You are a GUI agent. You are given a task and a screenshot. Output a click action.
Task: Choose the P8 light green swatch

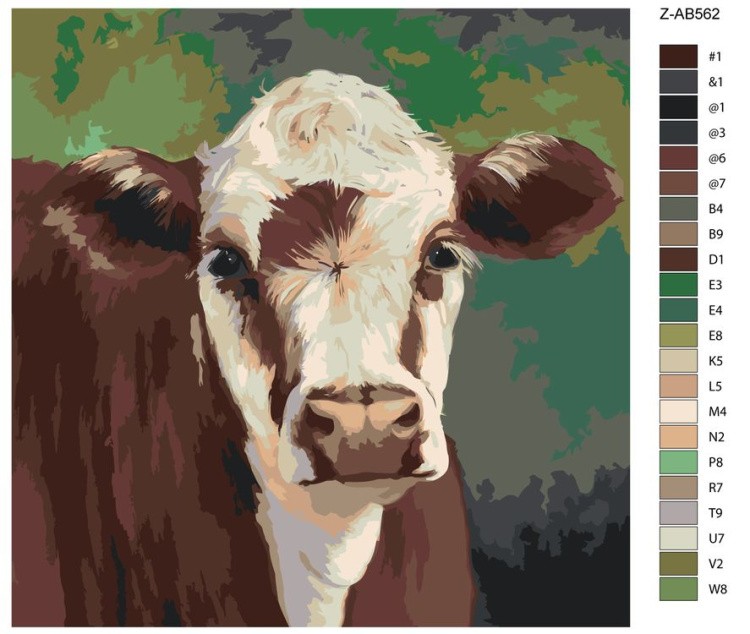tap(678, 462)
